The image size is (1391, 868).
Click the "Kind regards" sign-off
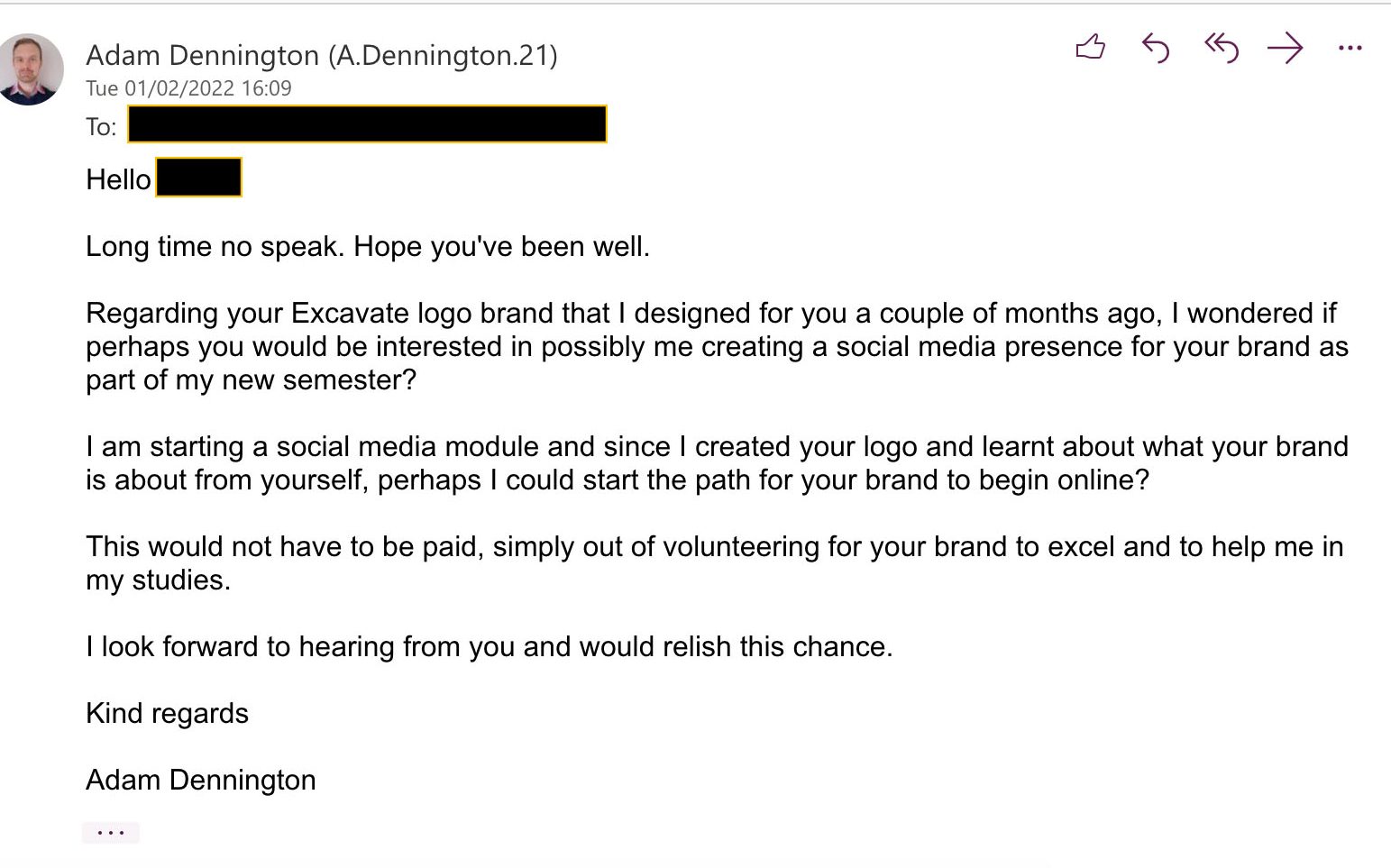coord(167,713)
